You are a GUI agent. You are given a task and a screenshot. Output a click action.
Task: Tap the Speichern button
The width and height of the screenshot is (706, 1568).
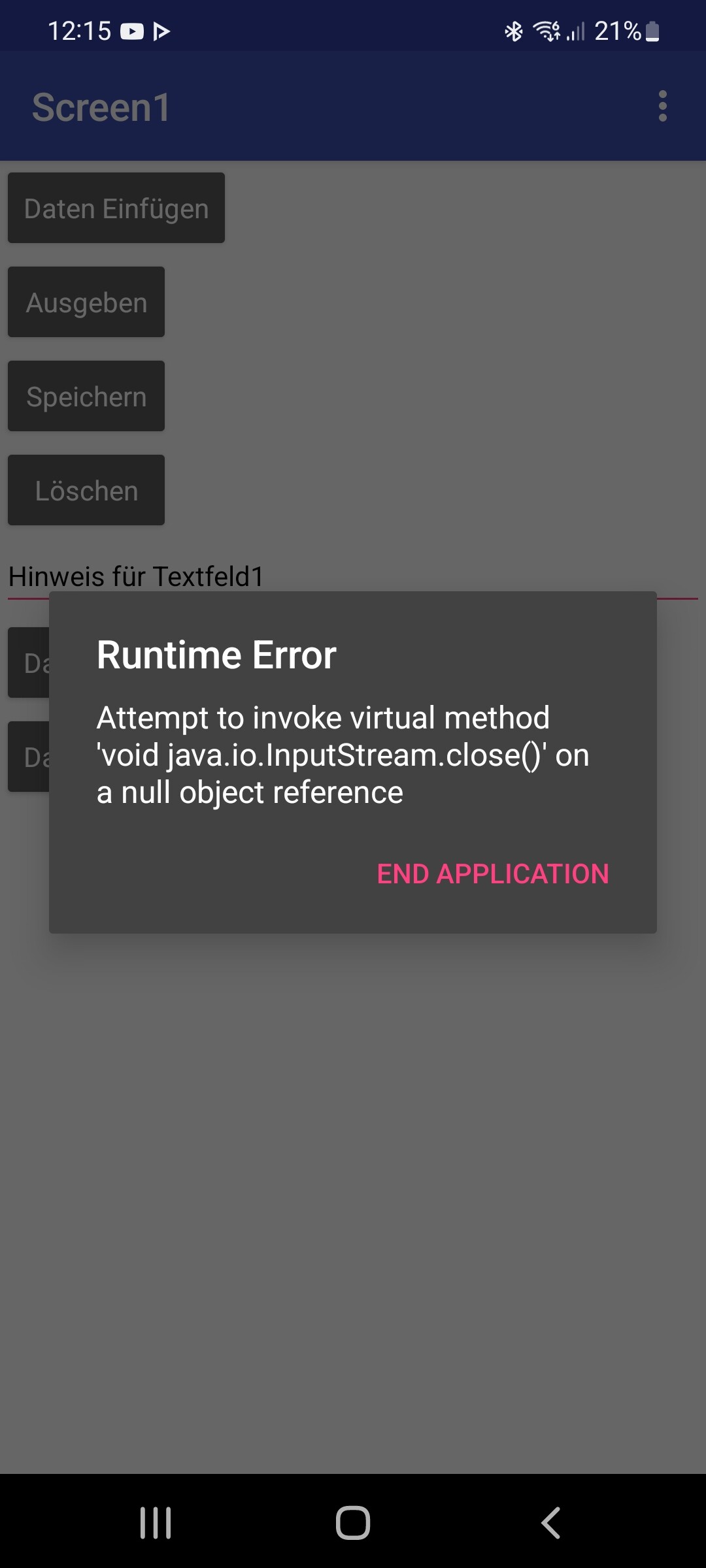(86, 396)
